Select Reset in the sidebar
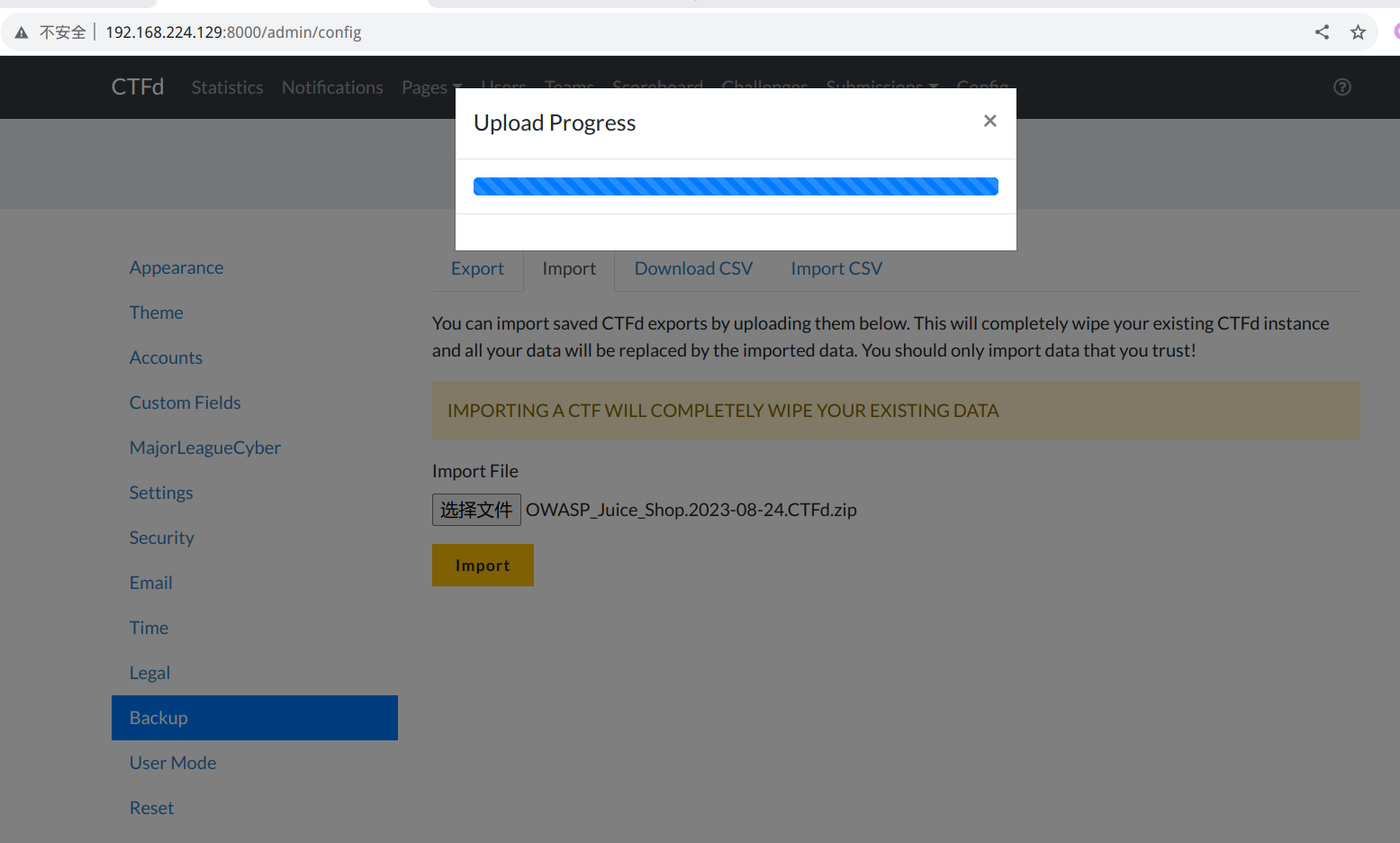The height and width of the screenshot is (843, 1400). point(151,807)
